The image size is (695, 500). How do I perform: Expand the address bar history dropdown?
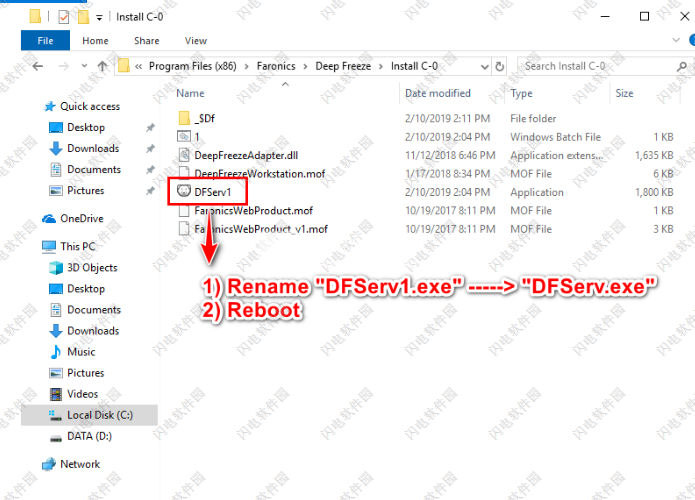click(x=484, y=66)
